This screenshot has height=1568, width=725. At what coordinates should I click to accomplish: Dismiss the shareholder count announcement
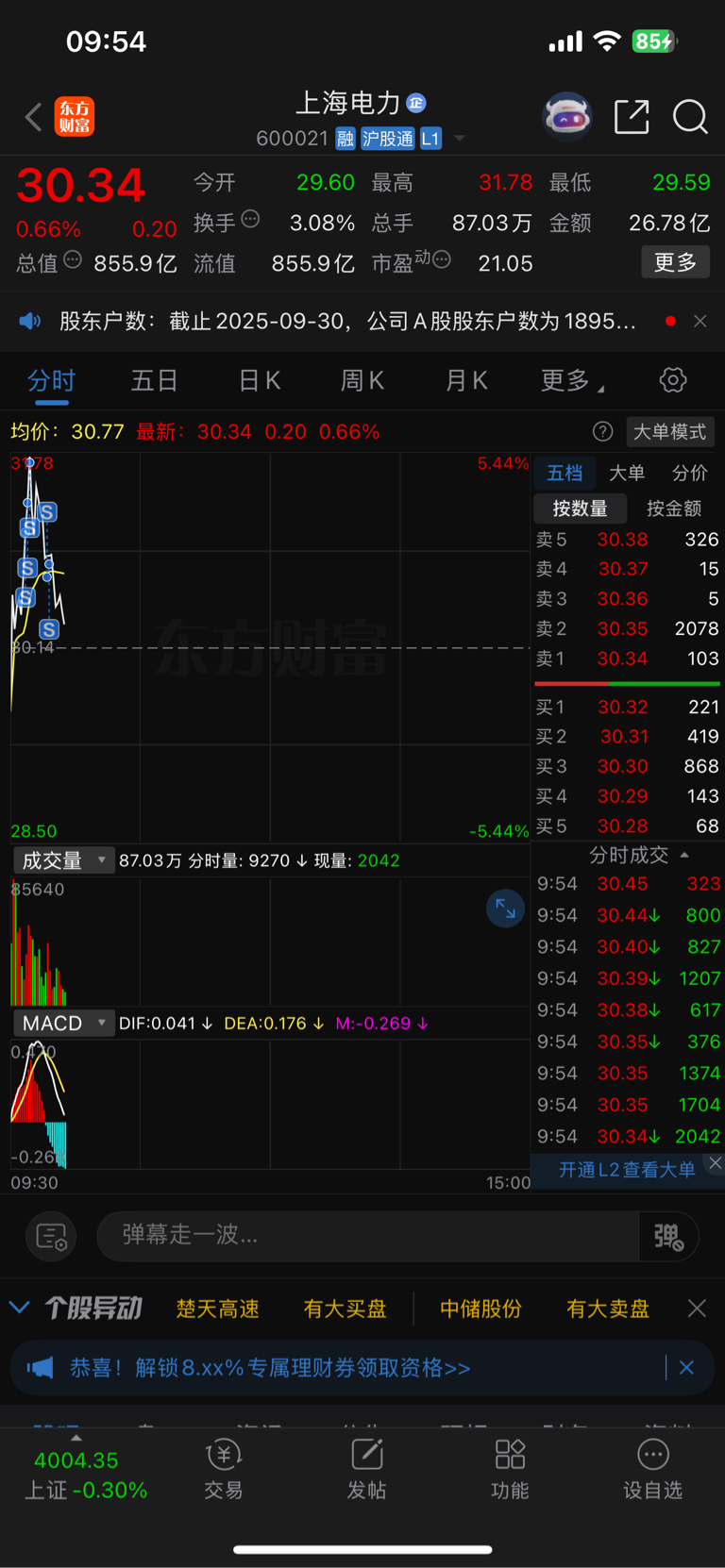coord(700,321)
